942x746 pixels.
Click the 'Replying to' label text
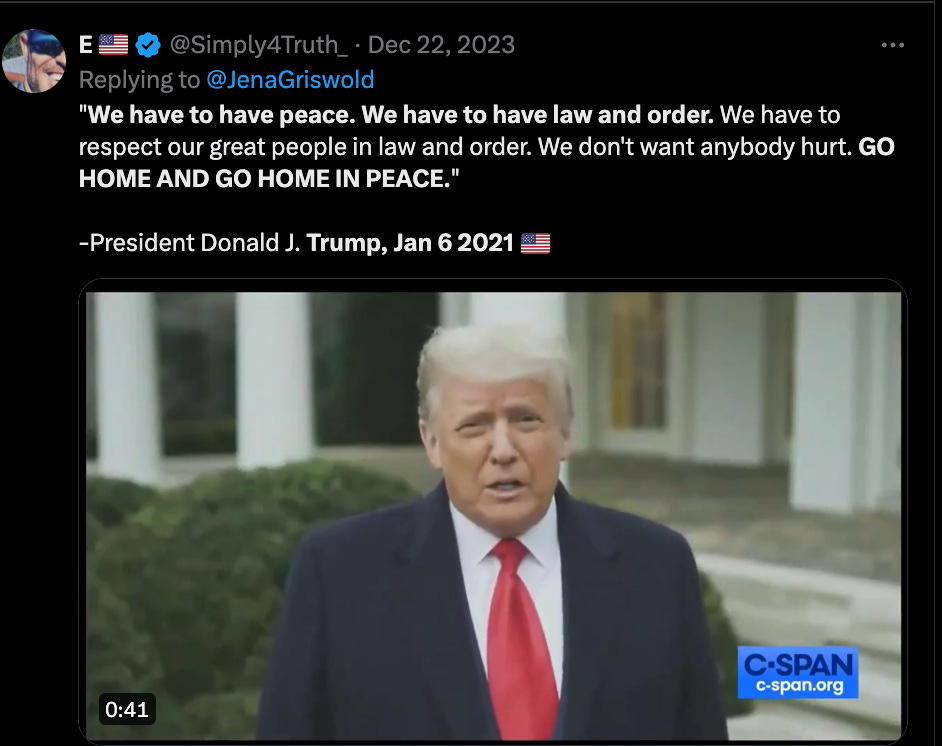pos(139,80)
